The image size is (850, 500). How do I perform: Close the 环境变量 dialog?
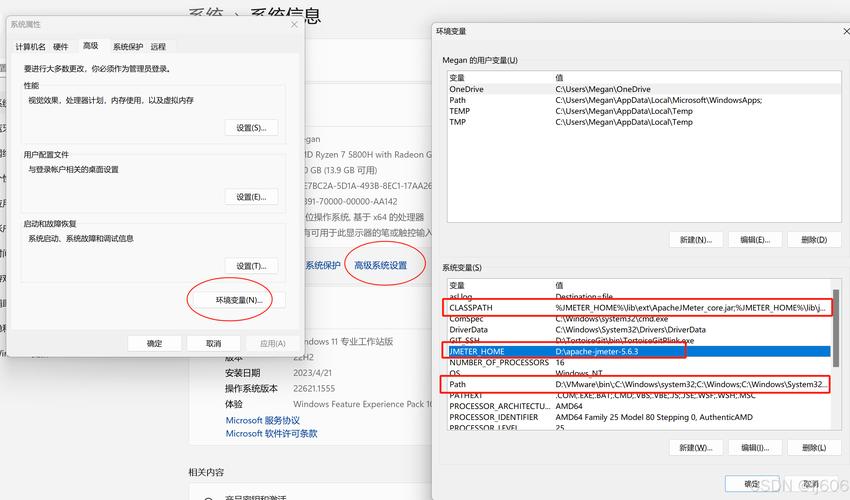tap(846, 31)
